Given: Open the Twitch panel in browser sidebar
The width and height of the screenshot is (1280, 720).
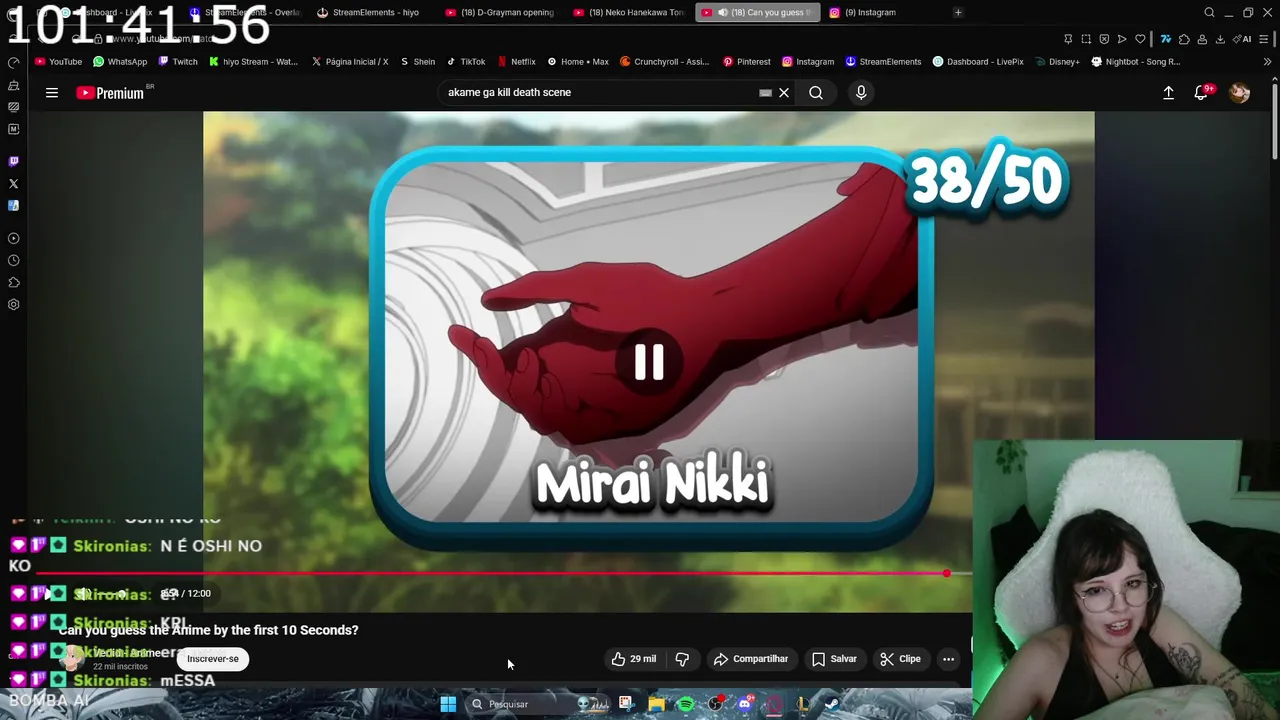Looking at the screenshot, I should tap(13, 161).
